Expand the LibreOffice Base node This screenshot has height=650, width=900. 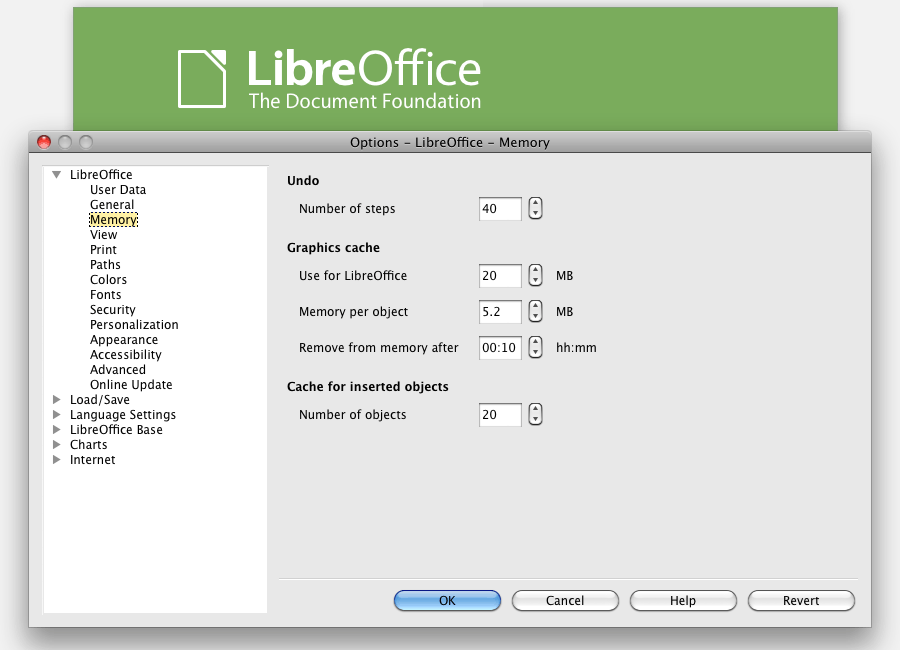click(56, 429)
